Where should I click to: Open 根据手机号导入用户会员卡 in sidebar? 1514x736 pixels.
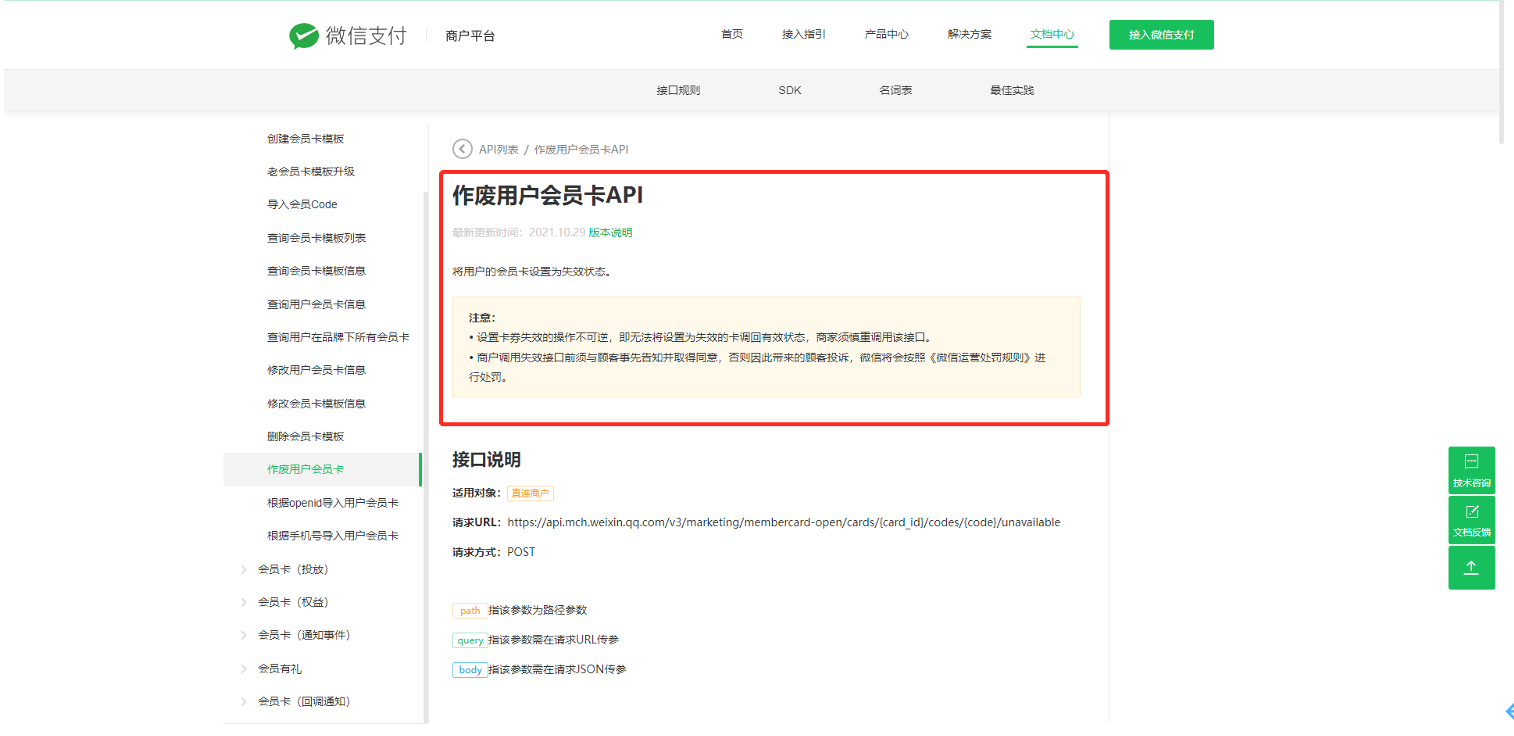[332, 536]
